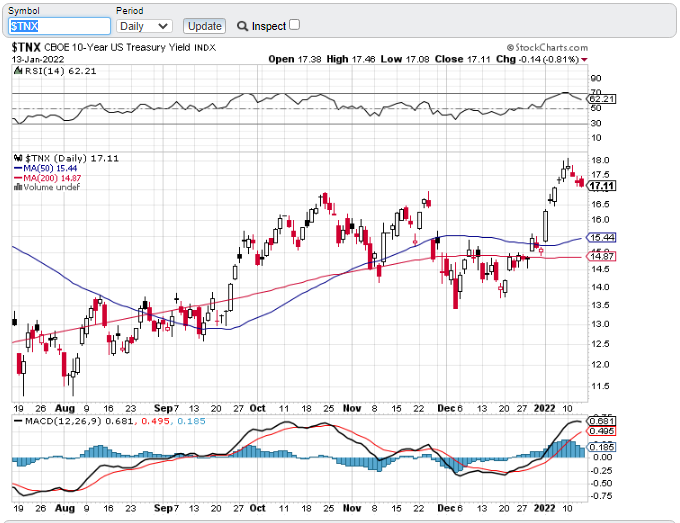The image size is (680, 523).
Task: Click the Symbol input field containing $TNX
Action: pos(59,26)
